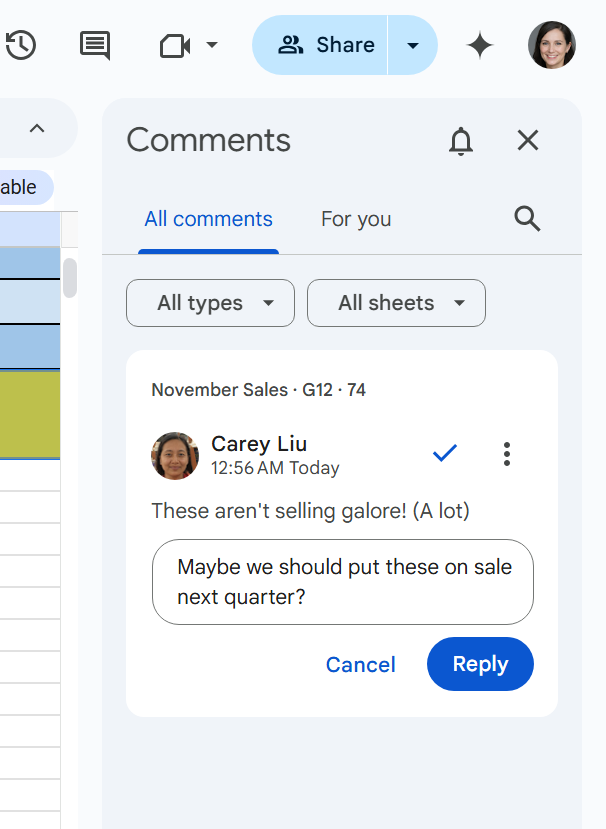This screenshot has width=606, height=829.
Task: Expand the video call options arrow
Action: (x=212, y=45)
